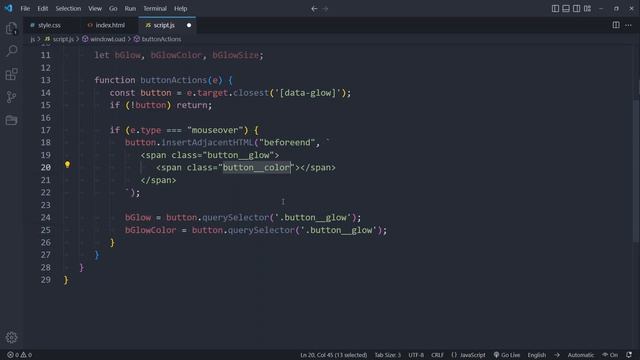Click line number 24 in the gutter

(x=46, y=218)
